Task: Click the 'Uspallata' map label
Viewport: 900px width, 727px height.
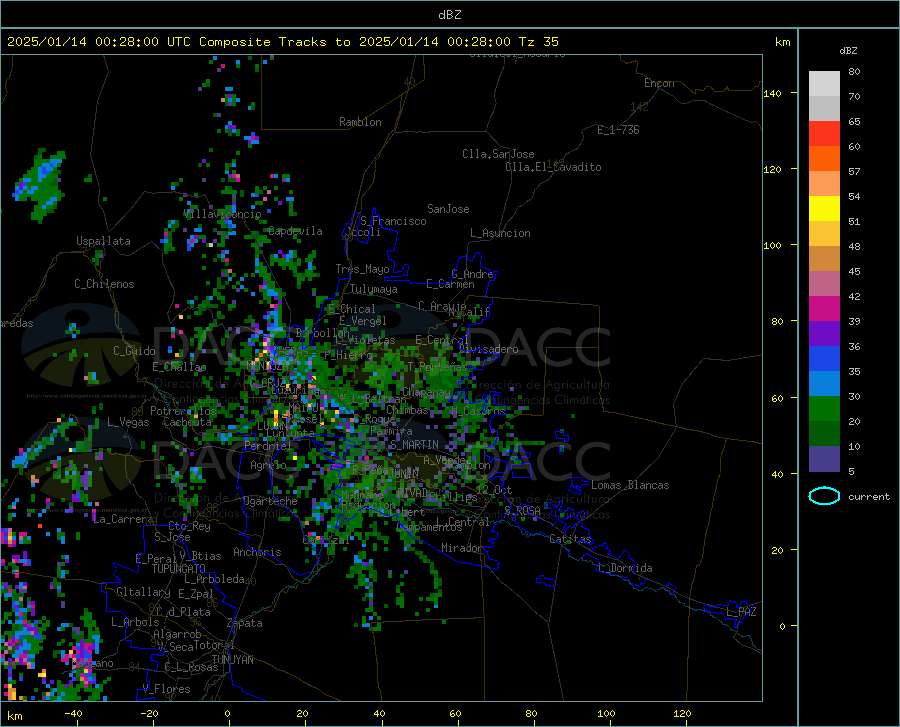Action: [103, 241]
